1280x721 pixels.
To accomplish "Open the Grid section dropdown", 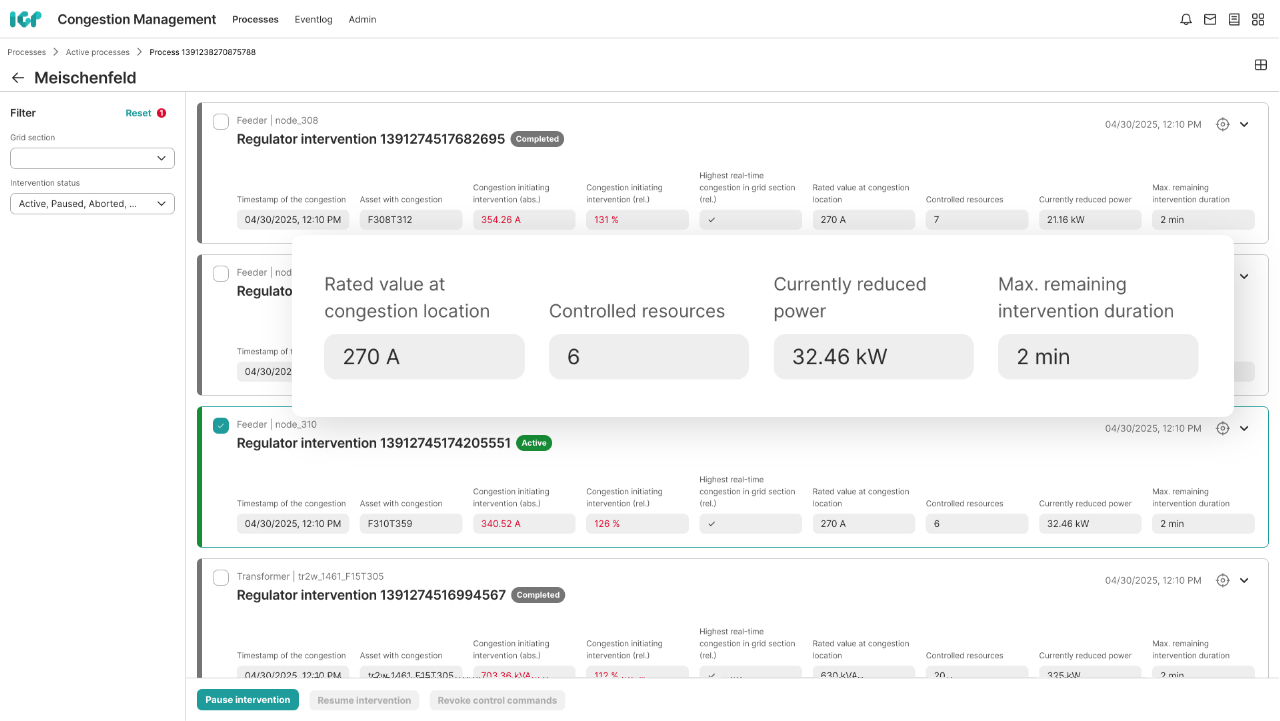I will 91,158.
